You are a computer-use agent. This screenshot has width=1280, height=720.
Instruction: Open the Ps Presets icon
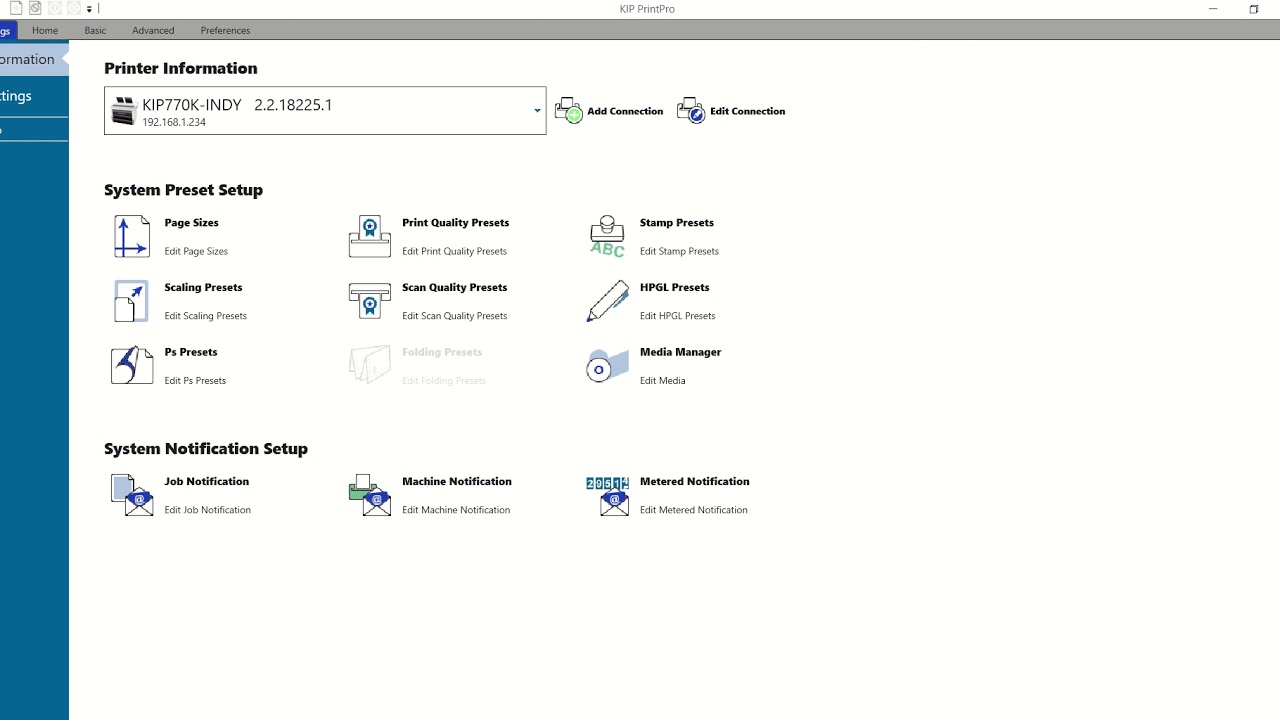131,365
